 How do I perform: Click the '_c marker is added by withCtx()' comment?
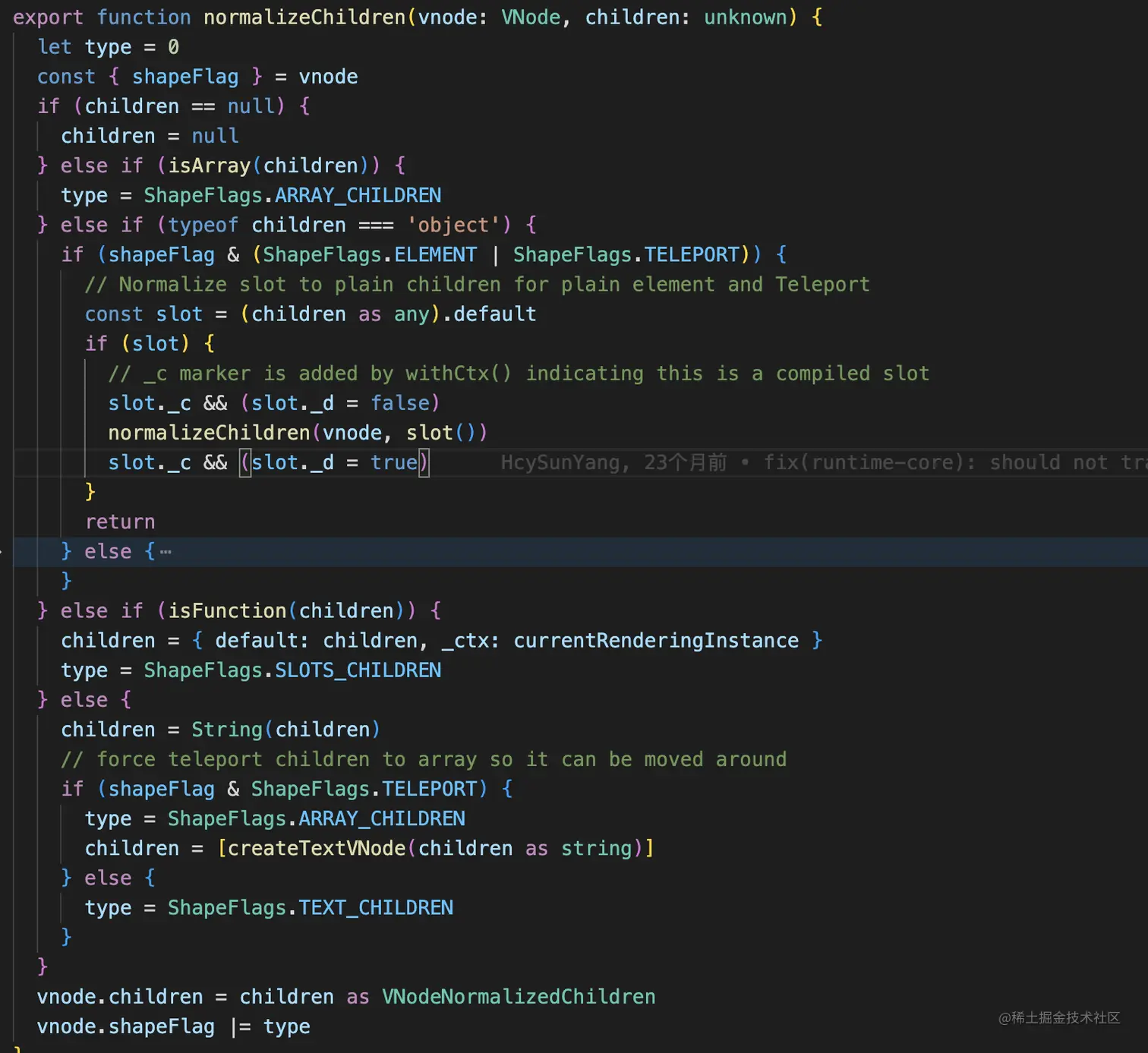(519, 373)
